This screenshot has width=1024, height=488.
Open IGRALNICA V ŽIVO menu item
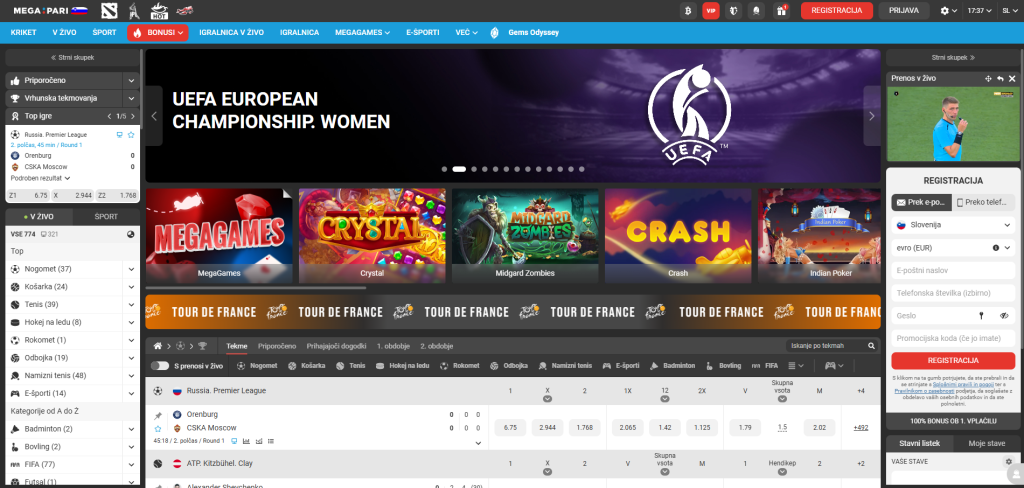pyautogui.click(x=231, y=32)
